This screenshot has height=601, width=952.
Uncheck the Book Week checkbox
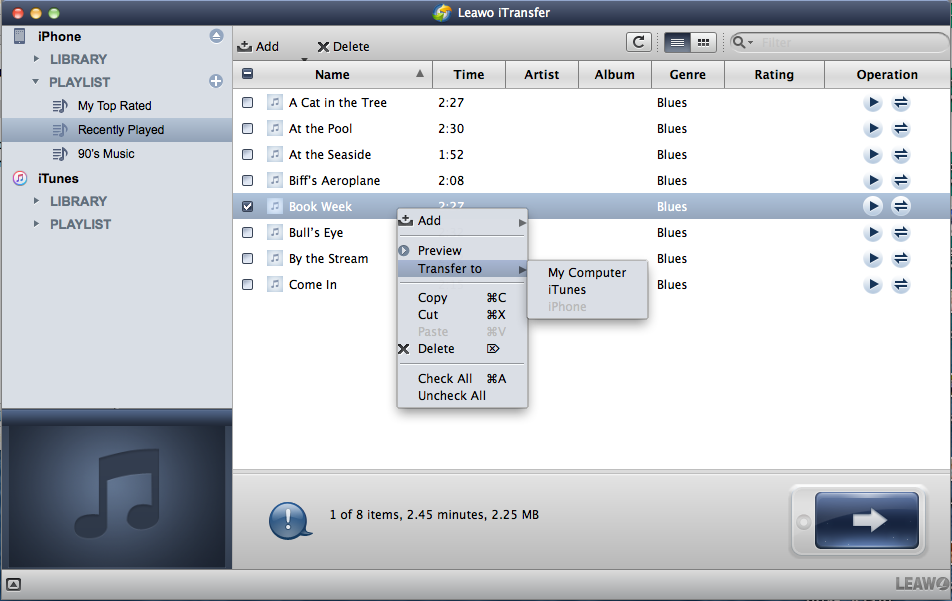tap(248, 207)
